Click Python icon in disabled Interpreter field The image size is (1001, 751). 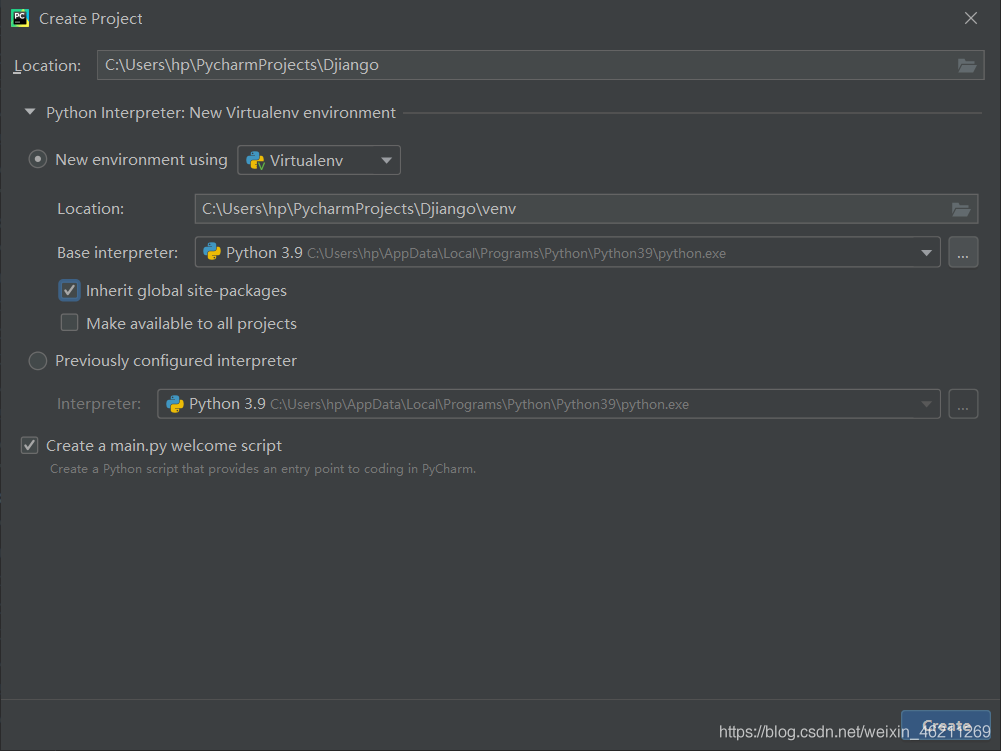pos(175,404)
